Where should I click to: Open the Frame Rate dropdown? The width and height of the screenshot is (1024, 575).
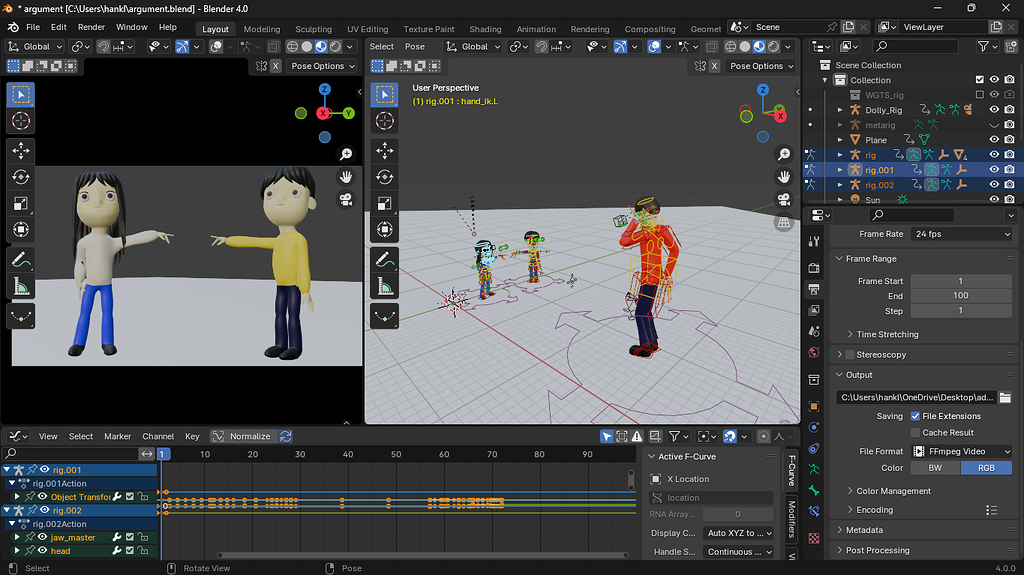point(961,234)
